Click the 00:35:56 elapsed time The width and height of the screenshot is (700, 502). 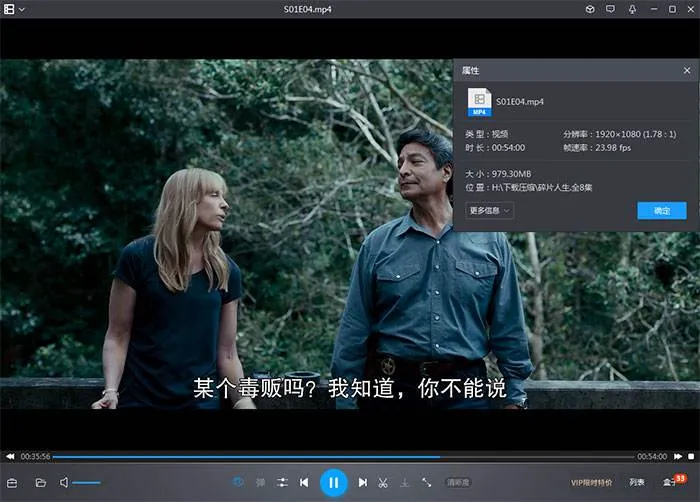coord(35,456)
